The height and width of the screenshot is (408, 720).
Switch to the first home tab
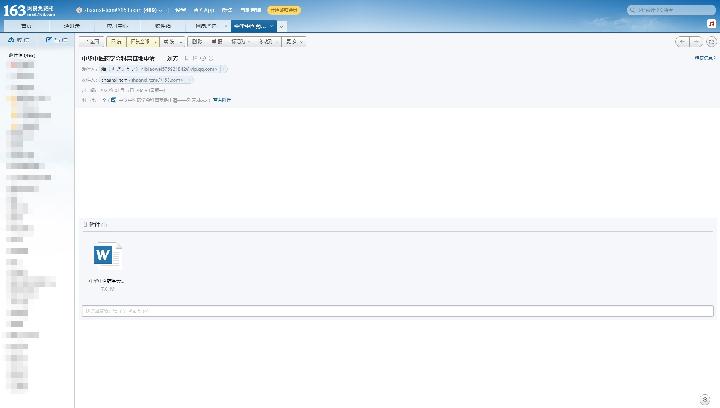click(26, 25)
